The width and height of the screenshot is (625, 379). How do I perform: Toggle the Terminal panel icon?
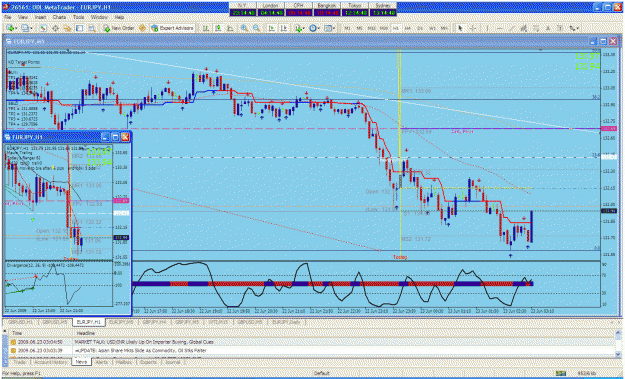point(79,28)
